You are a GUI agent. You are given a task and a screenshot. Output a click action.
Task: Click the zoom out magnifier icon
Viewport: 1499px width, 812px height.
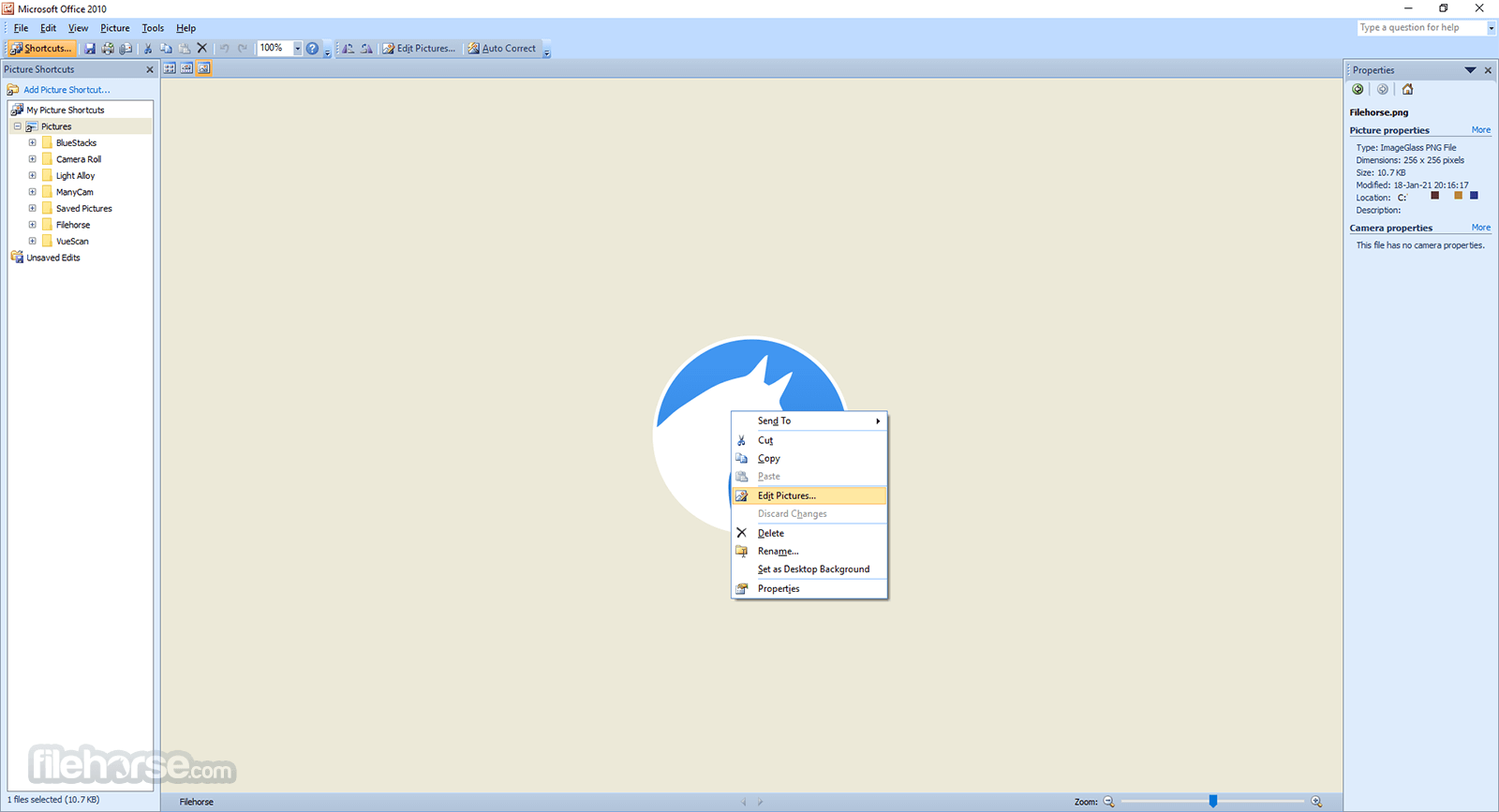(1109, 802)
